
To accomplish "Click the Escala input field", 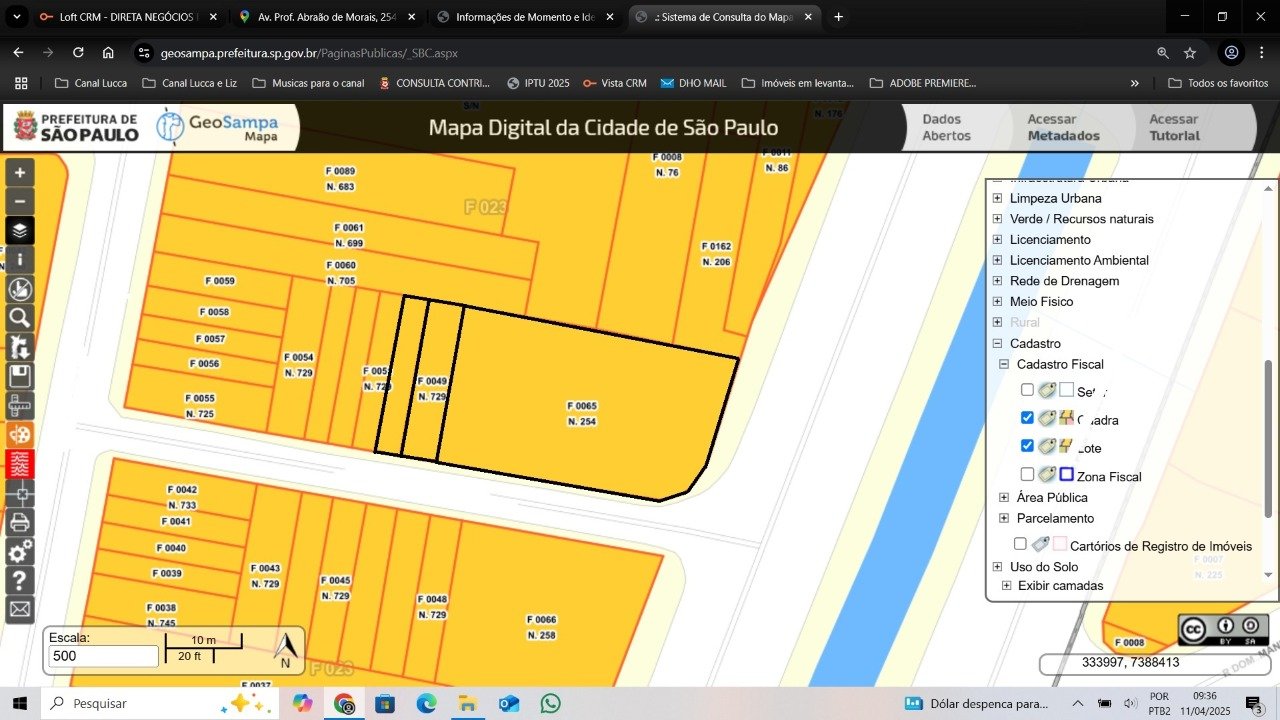I will point(103,656).
